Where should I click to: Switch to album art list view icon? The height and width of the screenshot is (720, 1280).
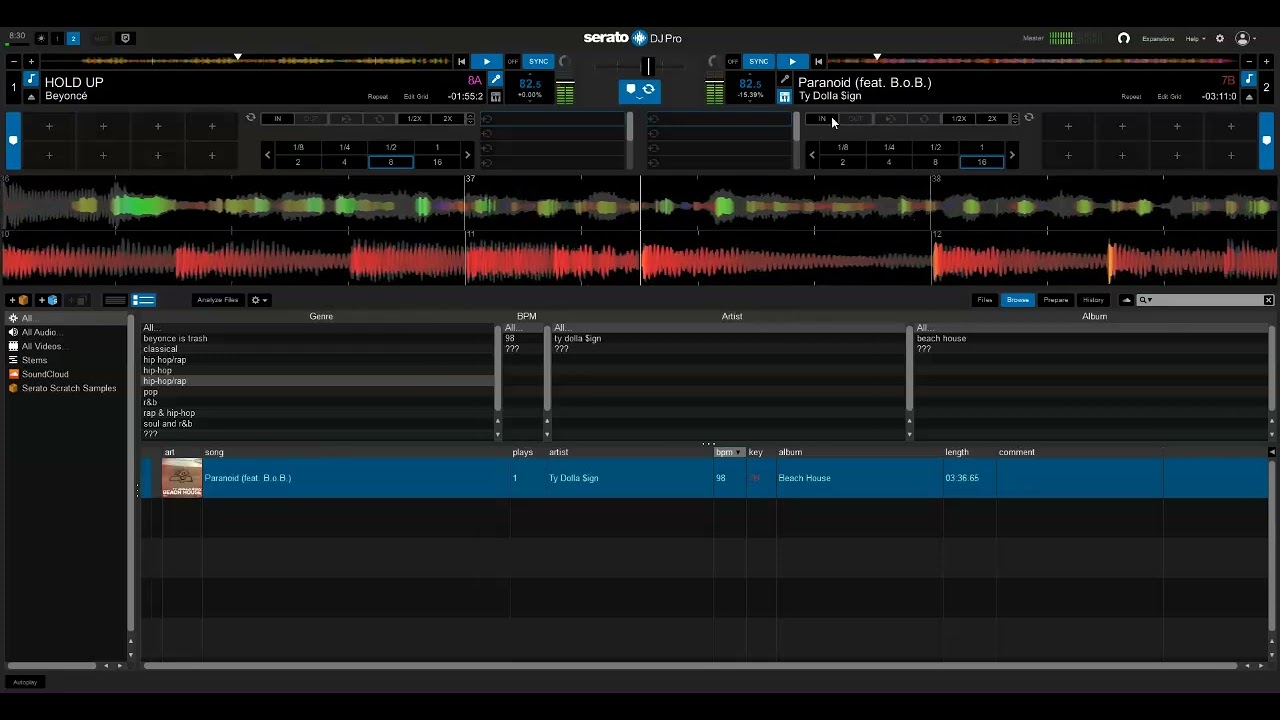tap(144, 300)
